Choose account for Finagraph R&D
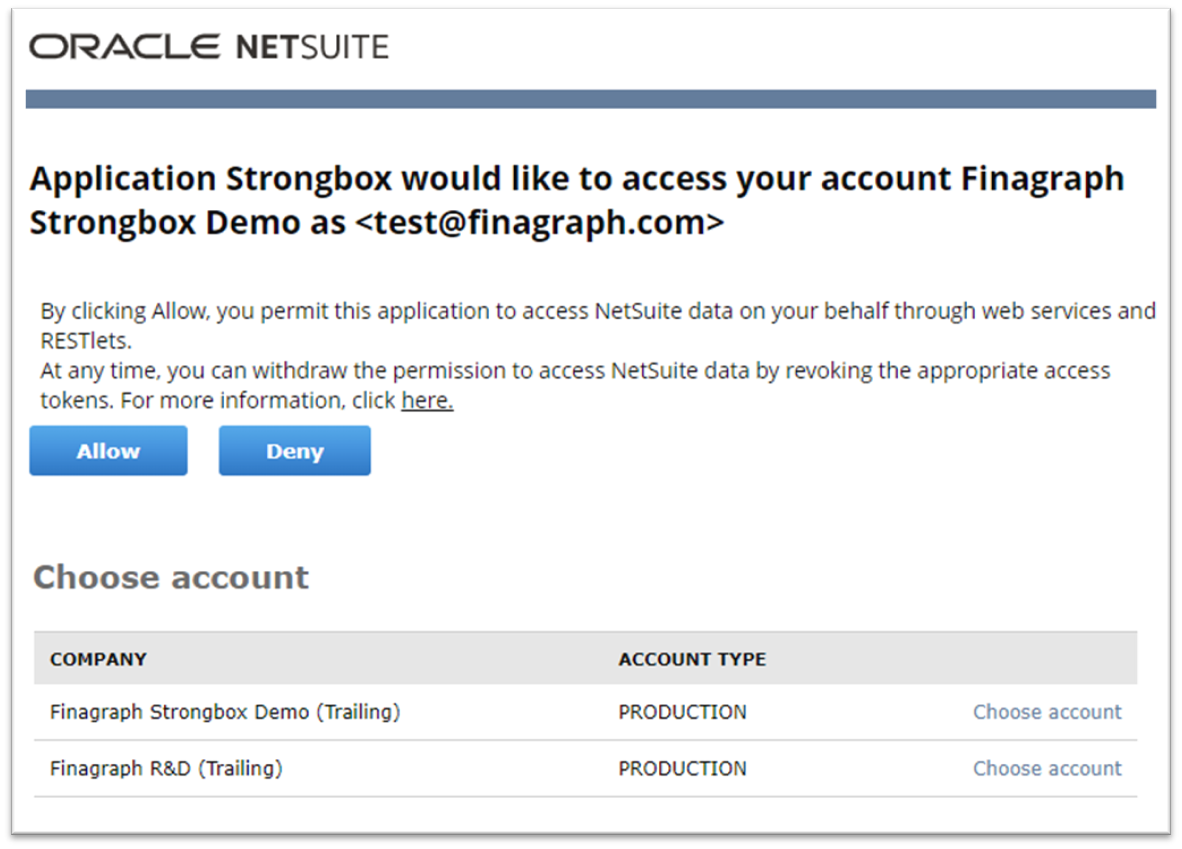The height and width of the screenshot is (849, 1182). (1047, 768)
